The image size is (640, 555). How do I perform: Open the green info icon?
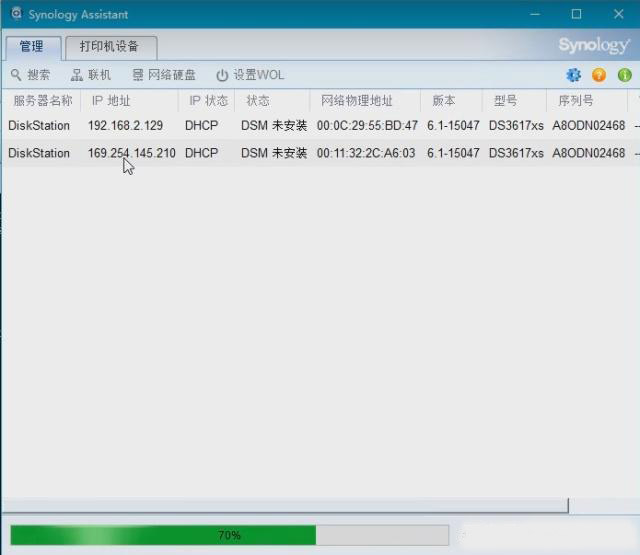(x=624, y=75)
